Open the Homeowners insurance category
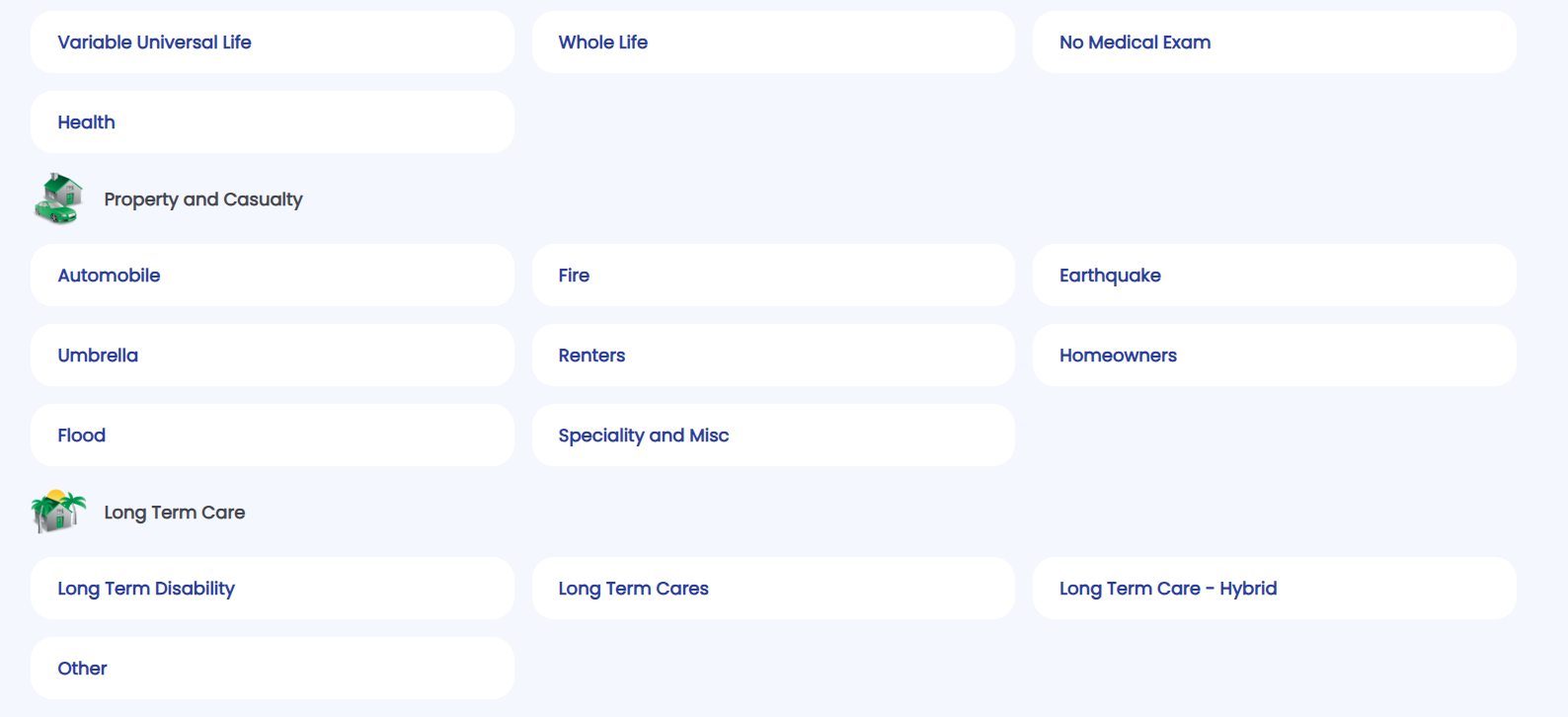 pyautogui.click(x=1274, y=356)
